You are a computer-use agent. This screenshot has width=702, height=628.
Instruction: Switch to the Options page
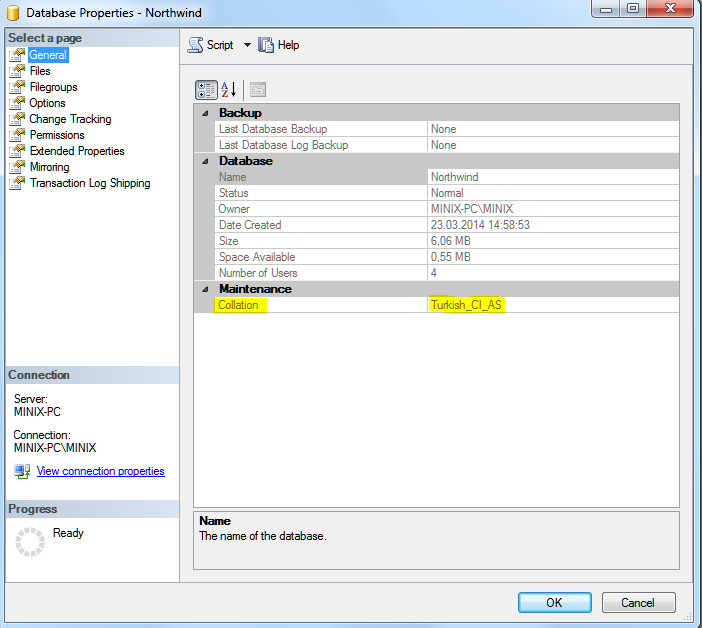(47, 103)
